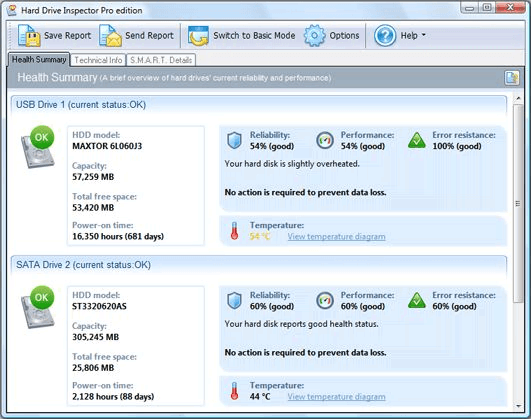
Task: Click the blue Help question mark icon
Action: coord(385,36)
